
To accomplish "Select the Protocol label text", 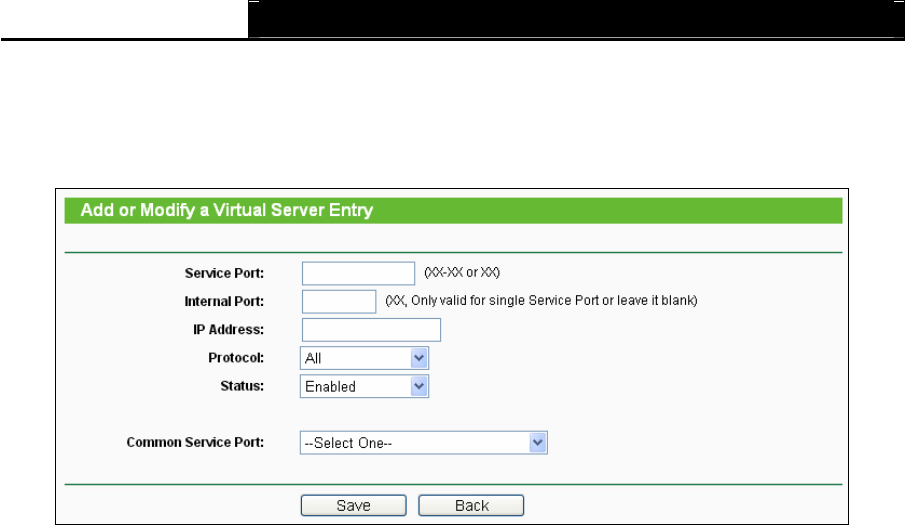I will [x=236, y=358].
